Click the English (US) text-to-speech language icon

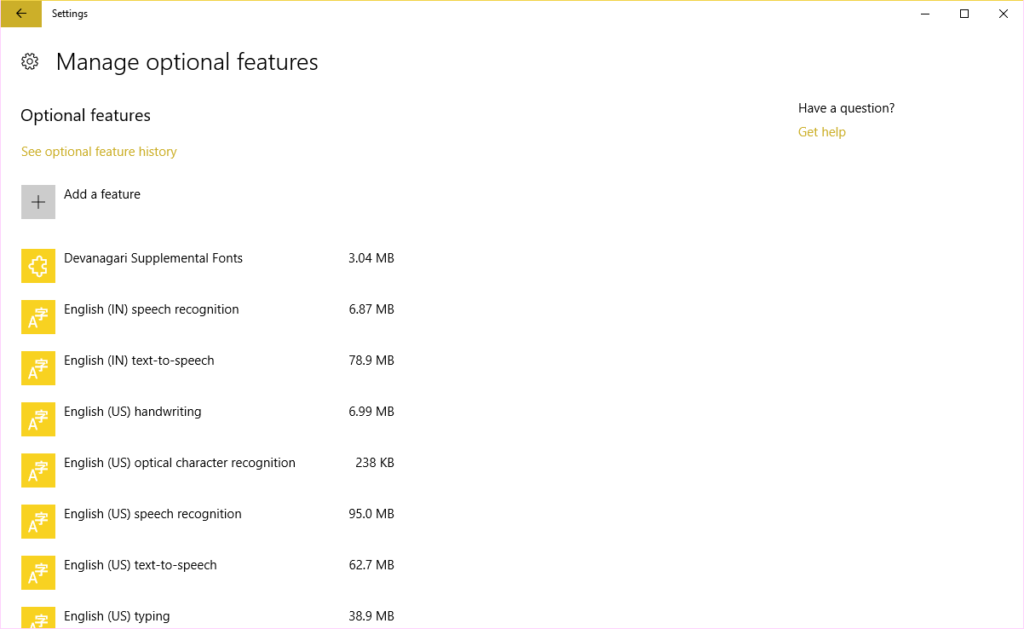point(38,573)
